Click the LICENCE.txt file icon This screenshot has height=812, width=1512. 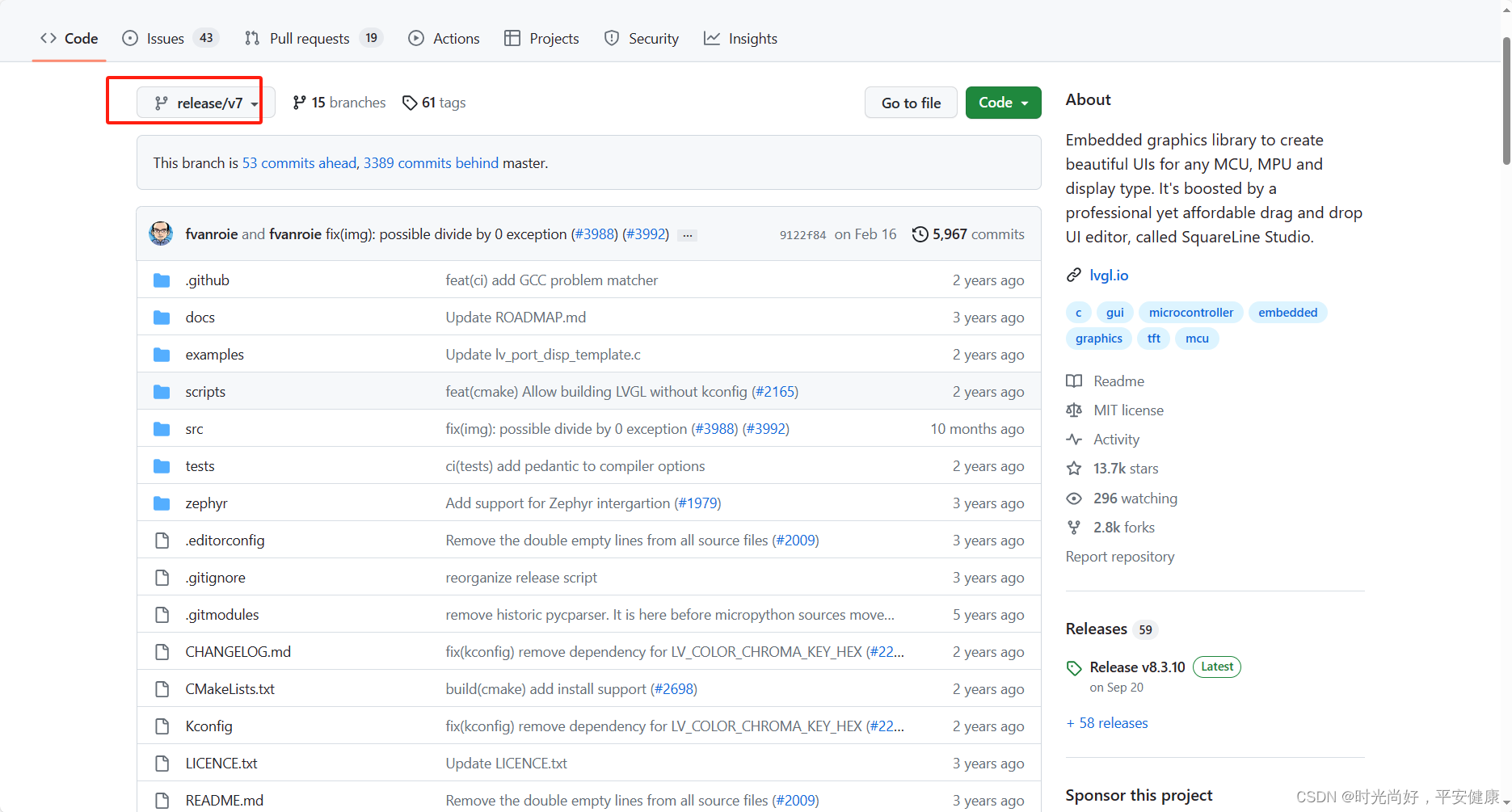(162, 764)
